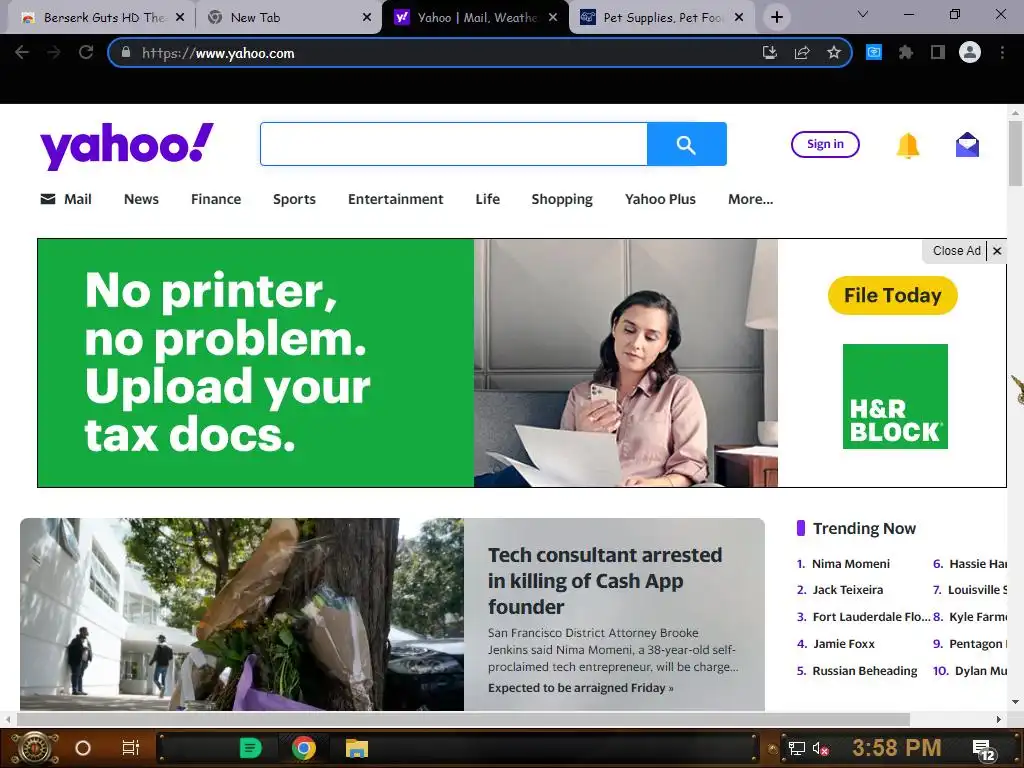Switch to Chrome in the taskbar

pos(304,748)
